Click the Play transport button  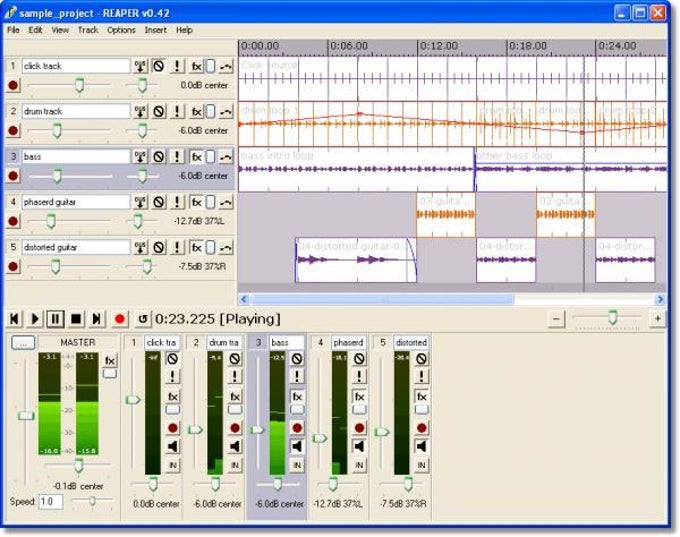point(35,319)
